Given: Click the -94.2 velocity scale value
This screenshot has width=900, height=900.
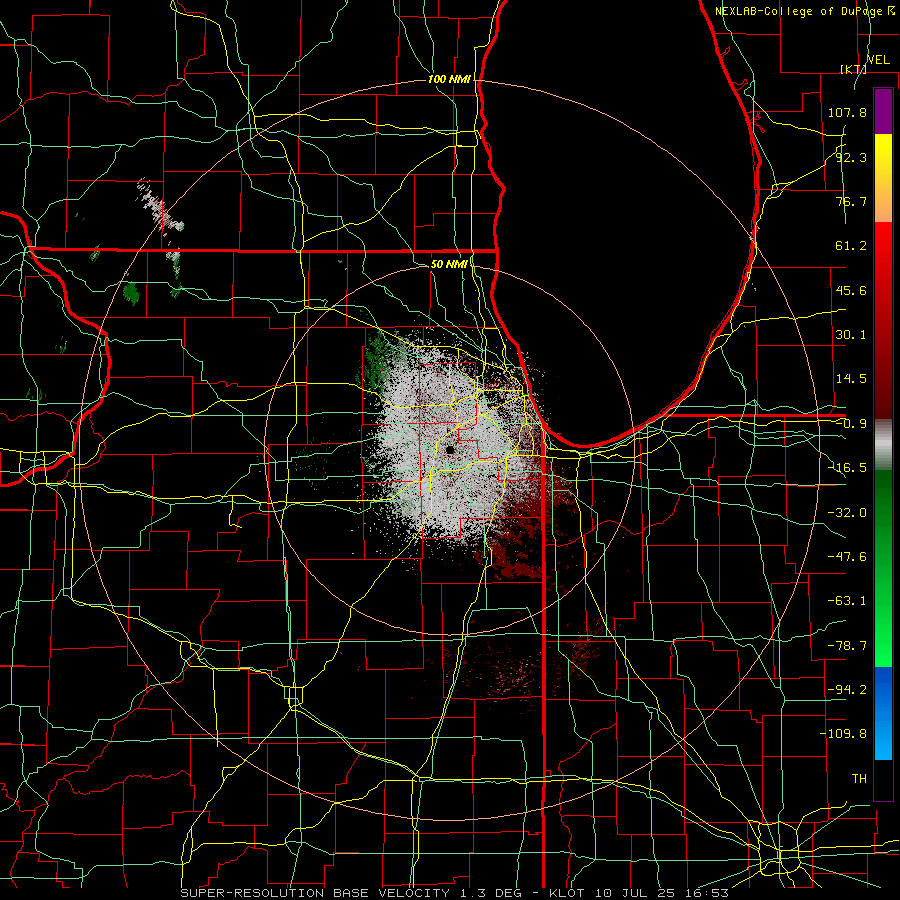Looking at the screenshot, I should [847, 690].
